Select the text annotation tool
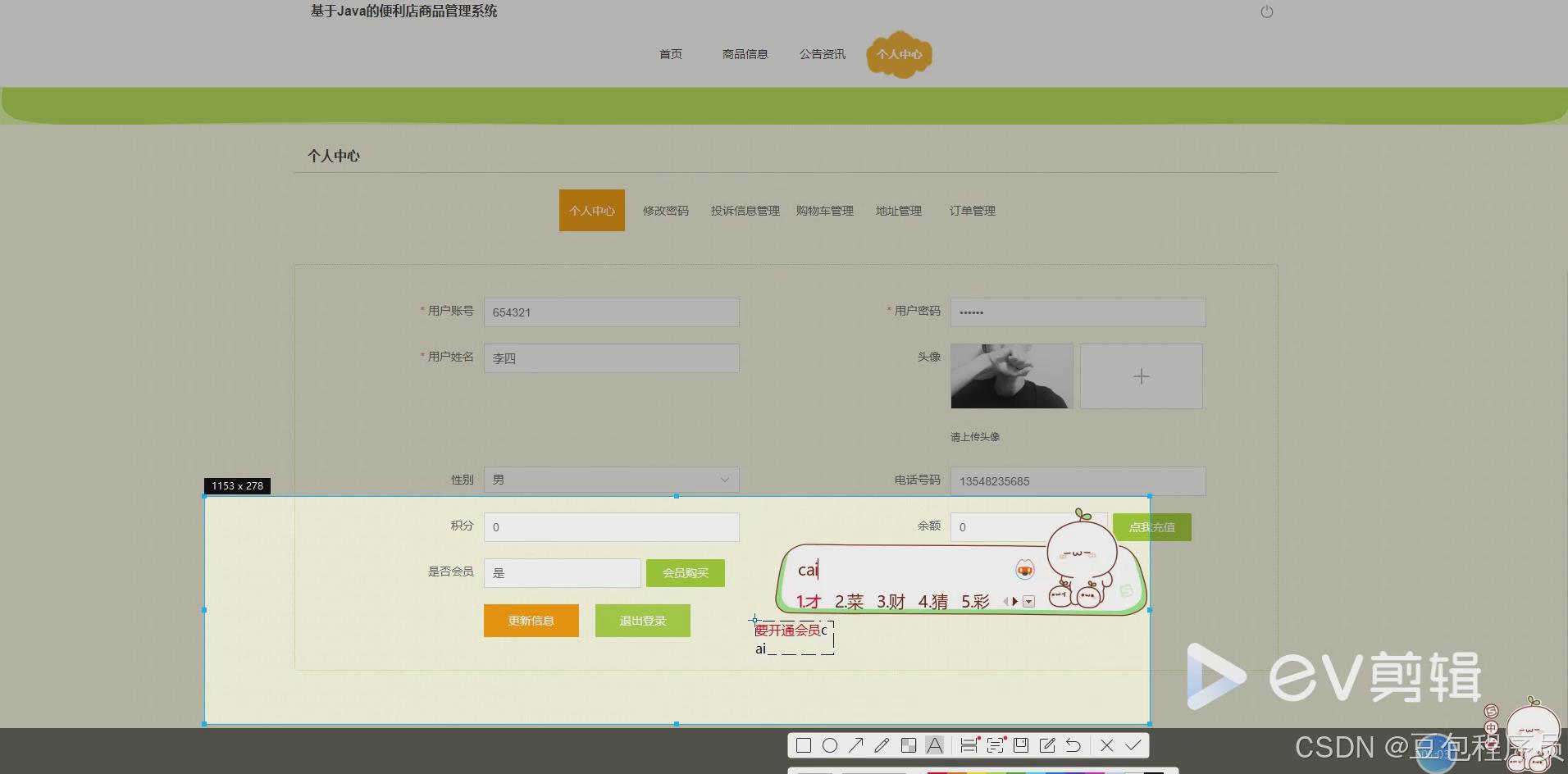This screenshot has height=774, width=1568. (935, 744)
